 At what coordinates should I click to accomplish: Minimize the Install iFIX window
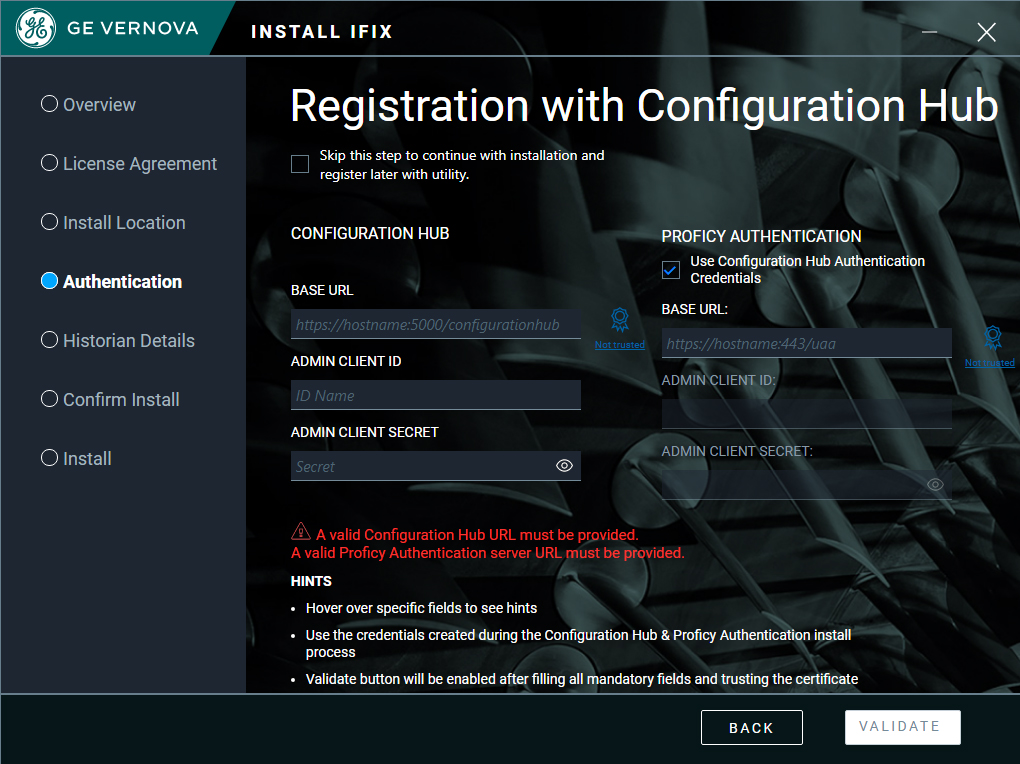point(929,31)
